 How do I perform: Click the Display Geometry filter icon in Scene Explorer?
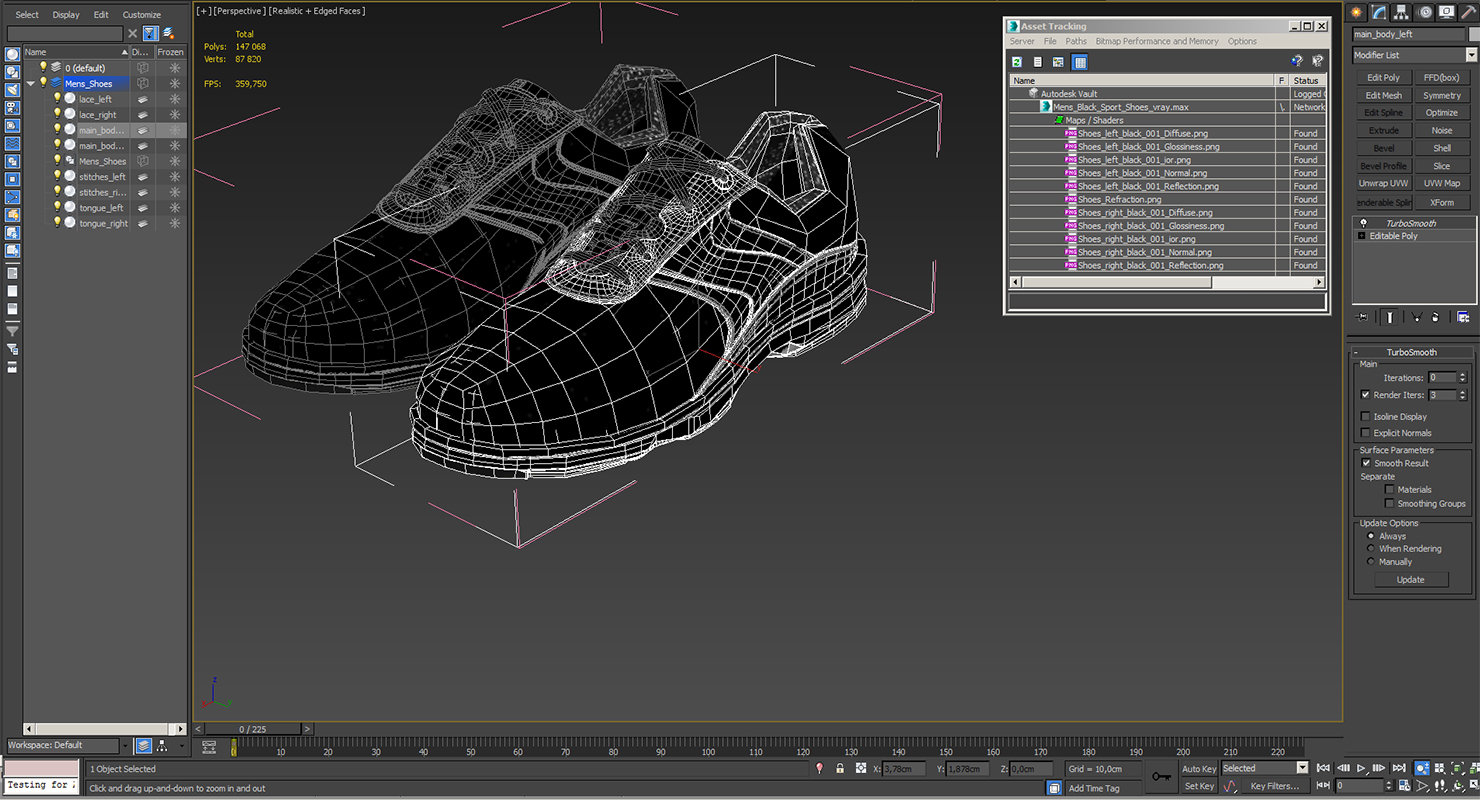point(12,55)
